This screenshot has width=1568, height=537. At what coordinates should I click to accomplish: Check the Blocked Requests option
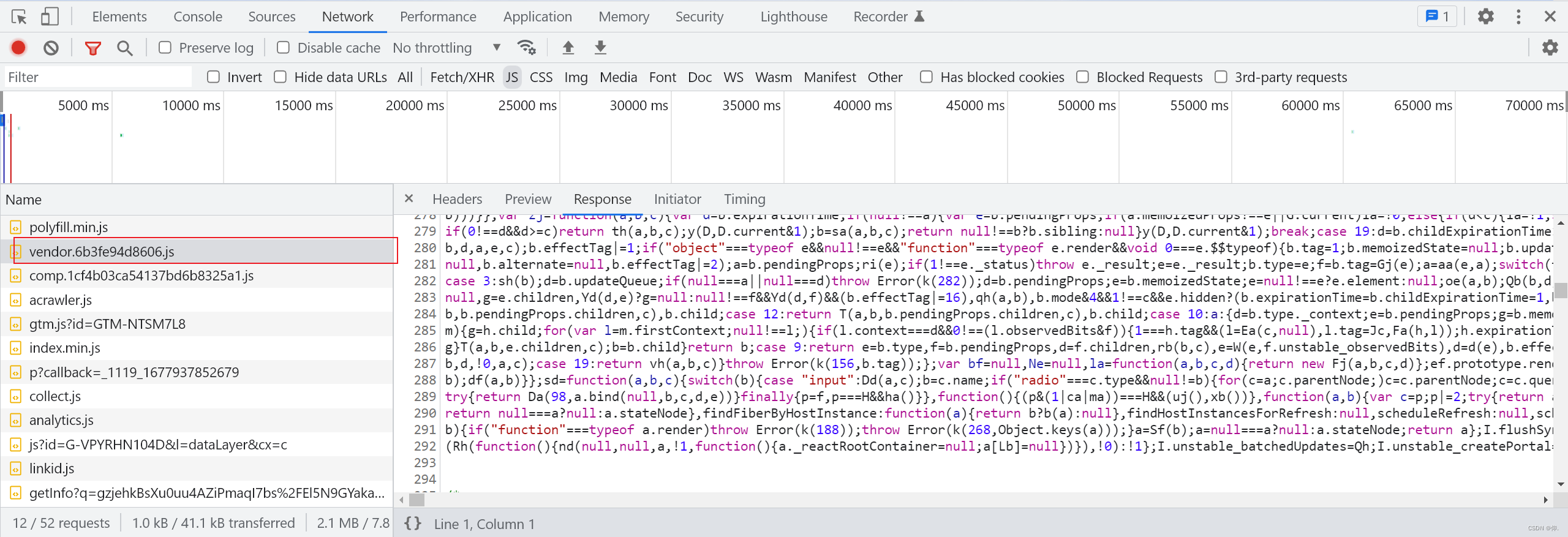(x=1082, y=77)
